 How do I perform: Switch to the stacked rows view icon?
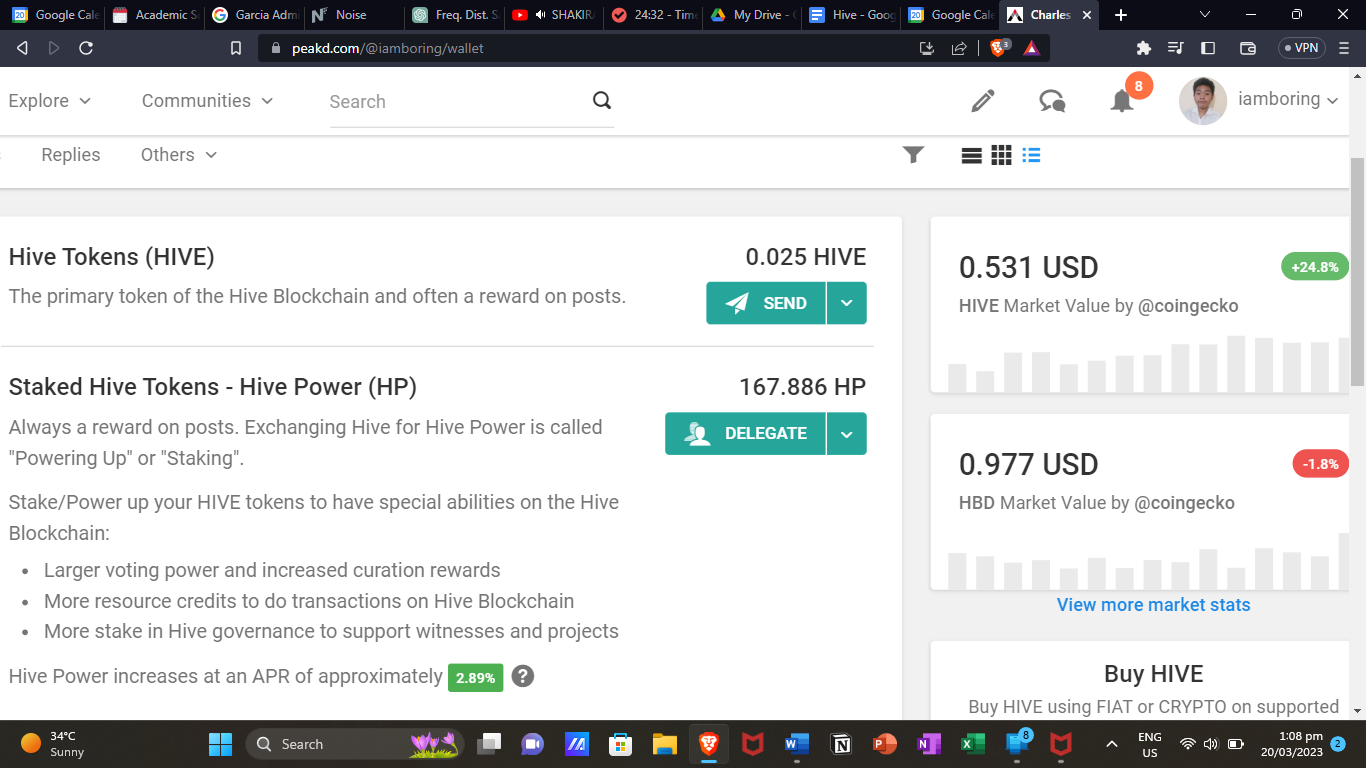pyautogui.click(x=971, y=155)
